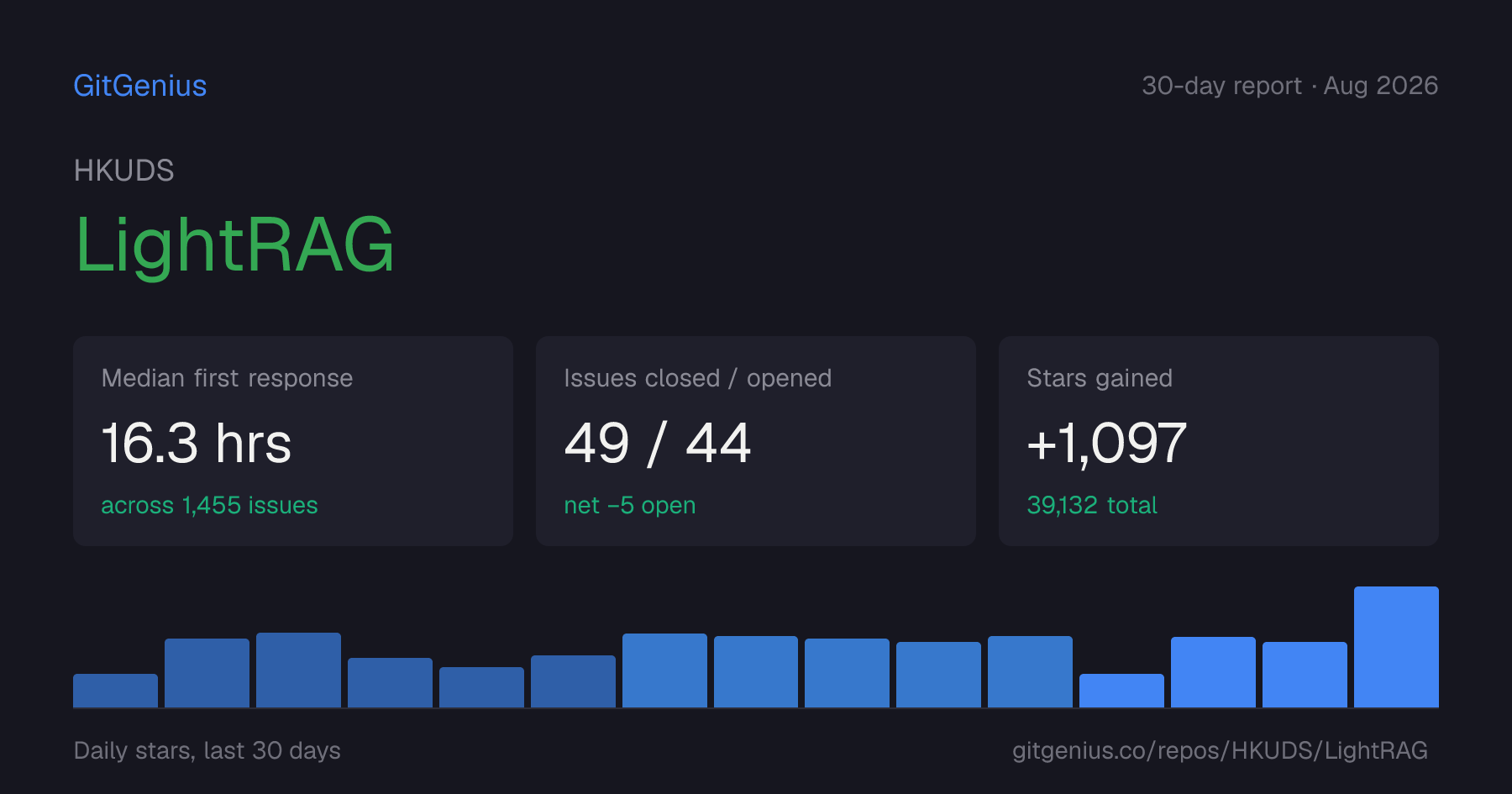This screenshot has width=1512, height=794.
Task: Click the "net −5 open" text
Action: (629, 505)
